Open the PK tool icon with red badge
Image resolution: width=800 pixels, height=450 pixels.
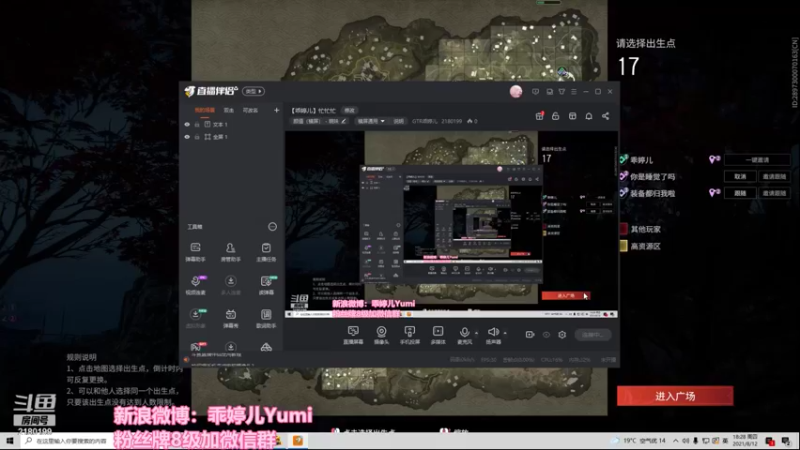coord(195,347)
